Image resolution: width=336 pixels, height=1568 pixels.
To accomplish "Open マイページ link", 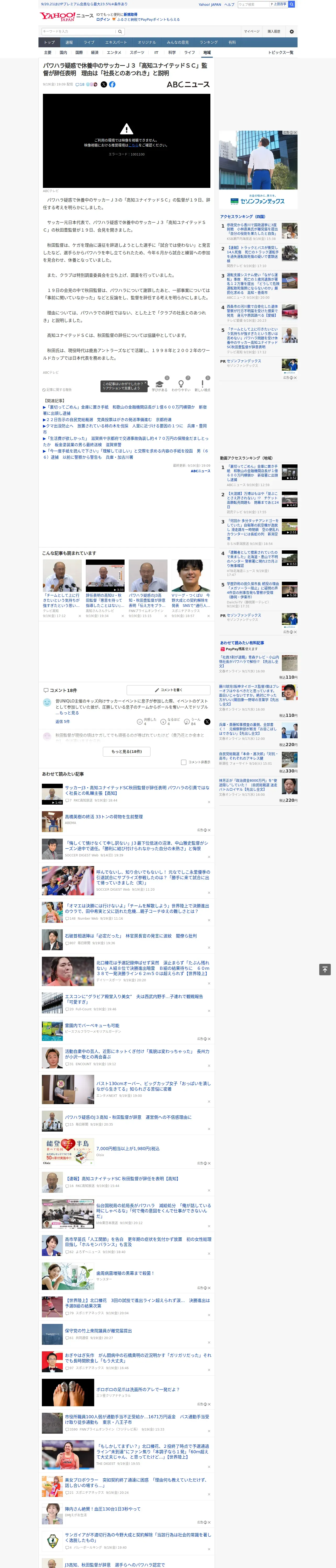I will click(252, 32).
